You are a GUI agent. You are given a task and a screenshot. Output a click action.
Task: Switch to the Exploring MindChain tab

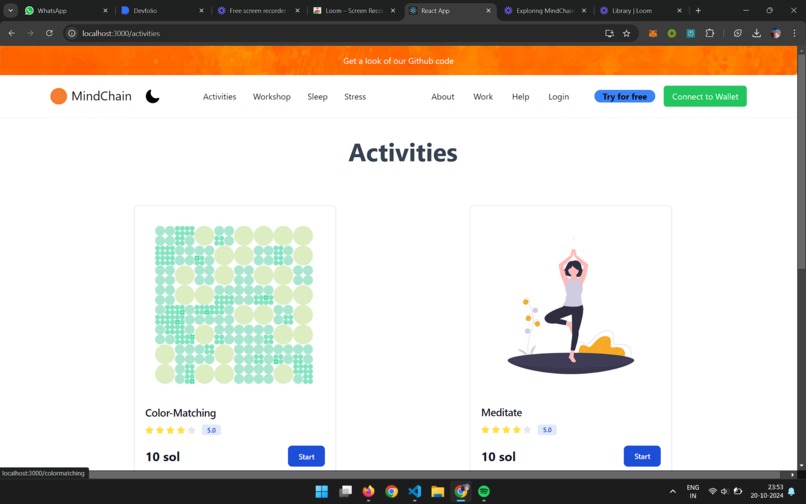pyautogui.click(x=544, y=10)
